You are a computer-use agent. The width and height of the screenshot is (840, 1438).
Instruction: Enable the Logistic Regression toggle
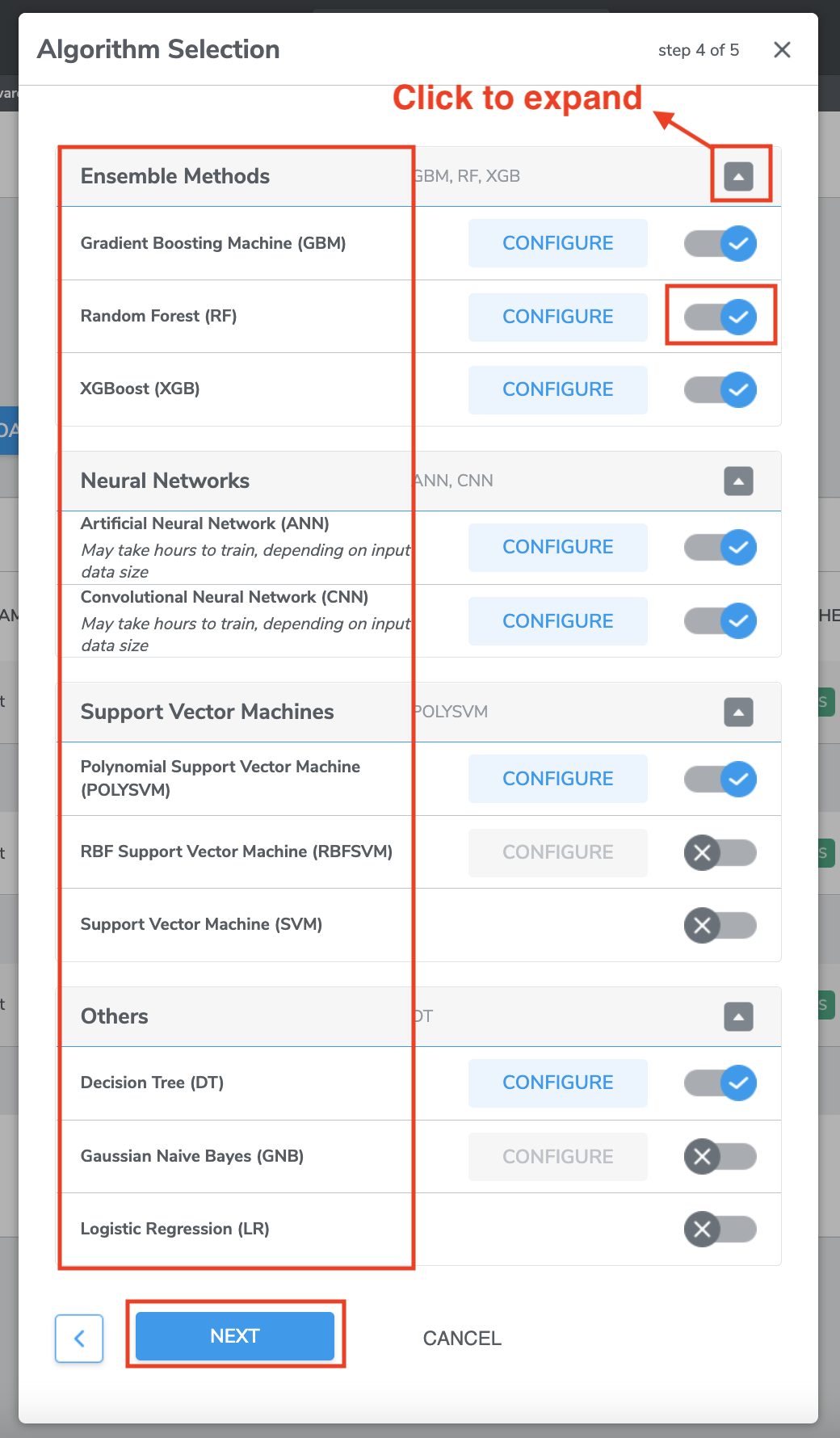coord(720,1230)
